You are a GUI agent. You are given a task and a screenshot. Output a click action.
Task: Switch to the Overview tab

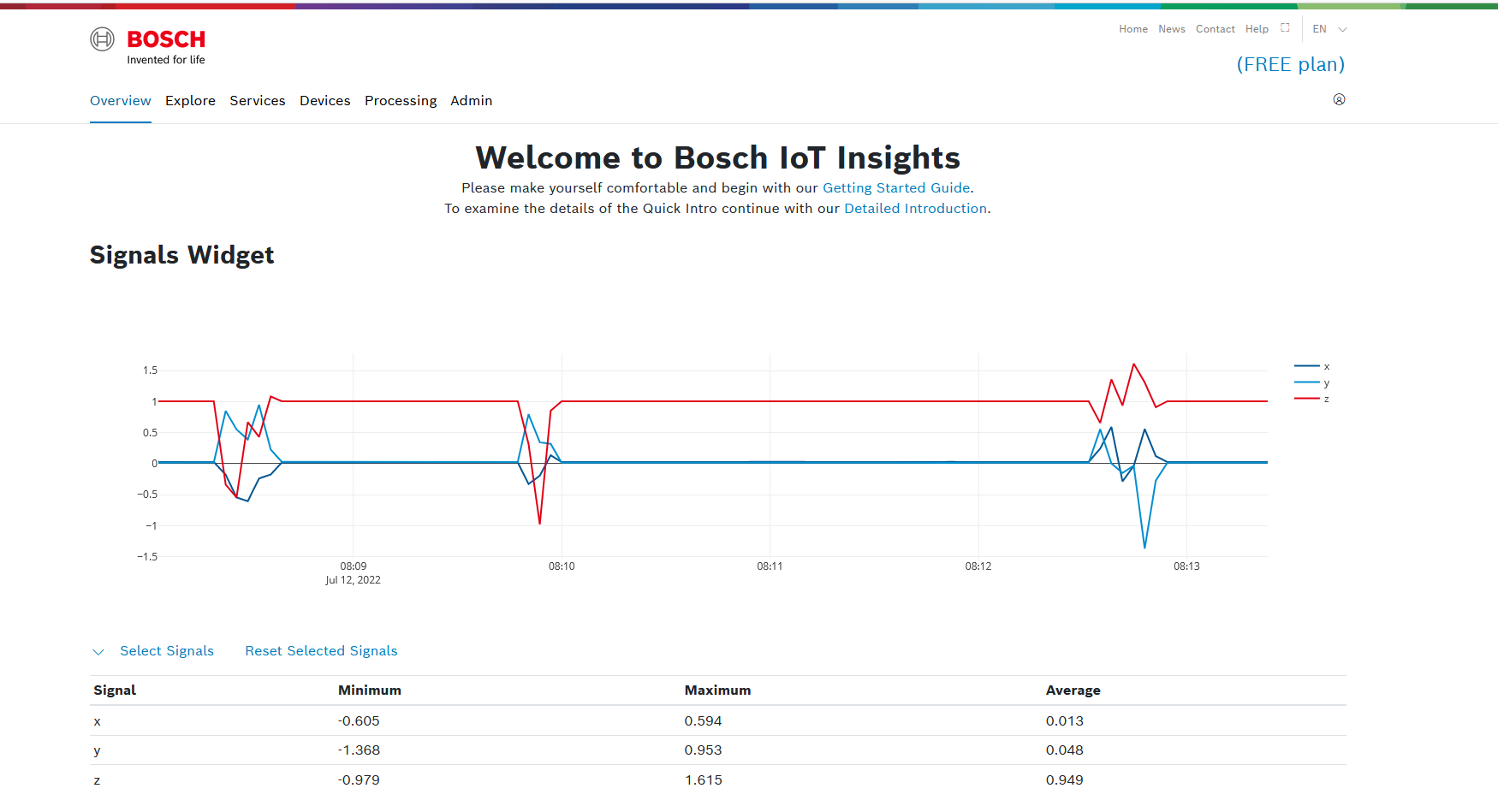click(x=121, y=101)
